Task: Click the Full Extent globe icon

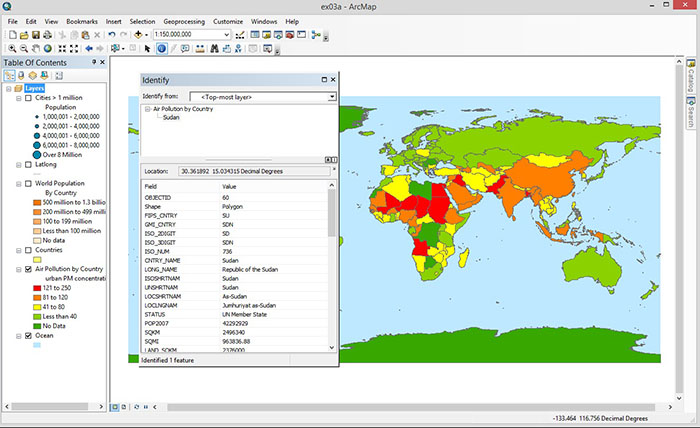Action: tap(47, 49)
